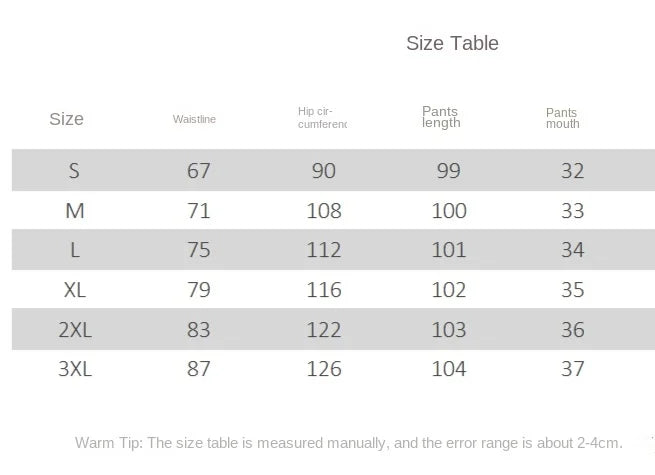This screenshot has height=475, width=655.
Task: Select pants length value 104 for 3XL
Action: click(449, 369)
